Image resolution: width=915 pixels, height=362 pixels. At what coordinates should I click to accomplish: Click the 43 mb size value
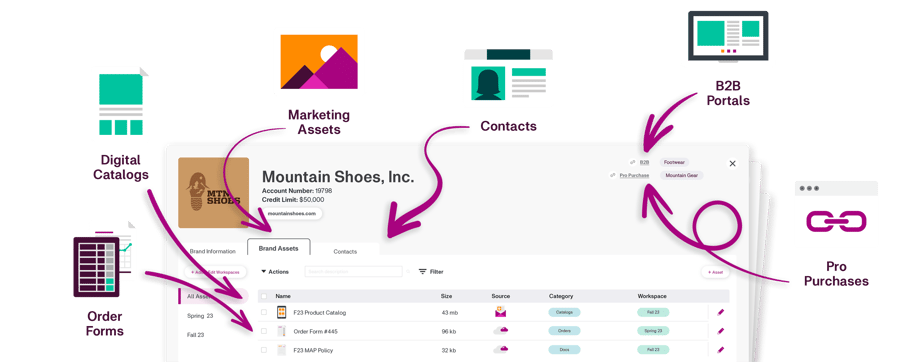449,313
